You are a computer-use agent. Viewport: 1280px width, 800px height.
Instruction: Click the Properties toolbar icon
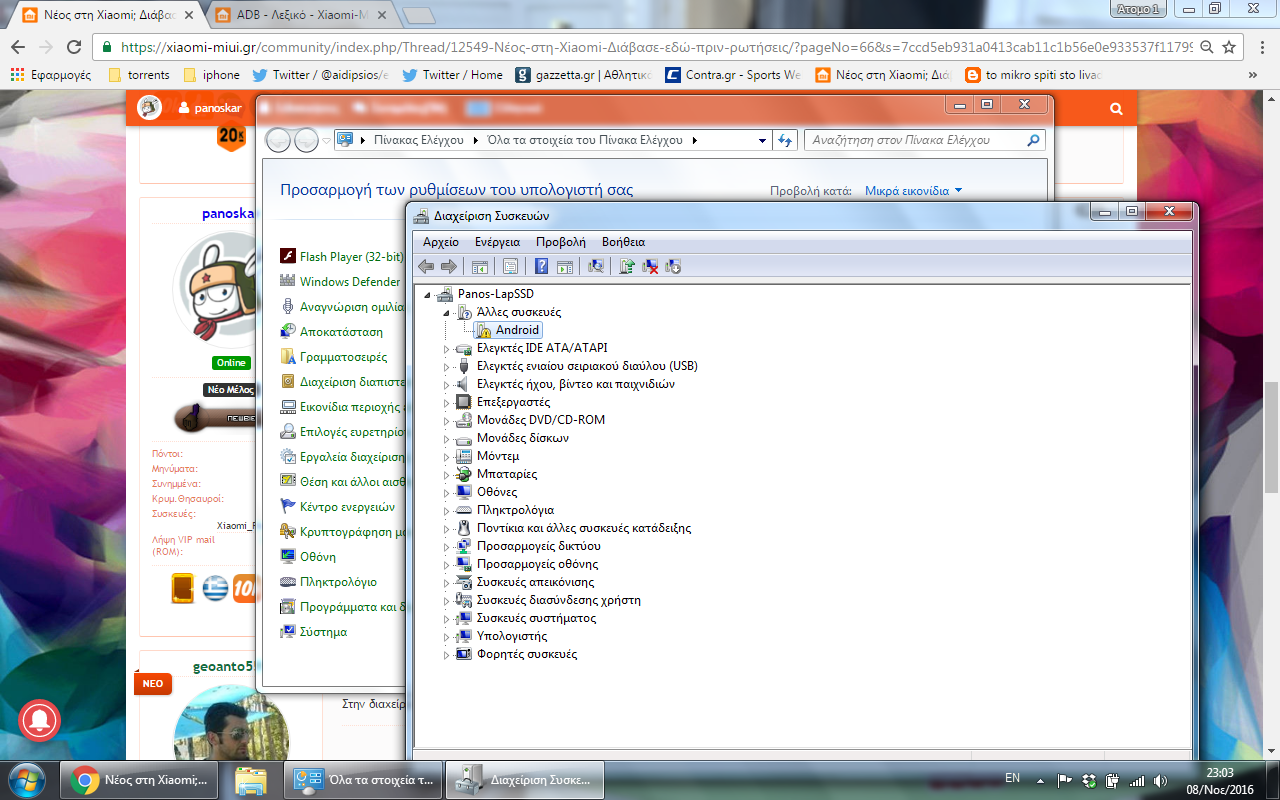(510, 266)
